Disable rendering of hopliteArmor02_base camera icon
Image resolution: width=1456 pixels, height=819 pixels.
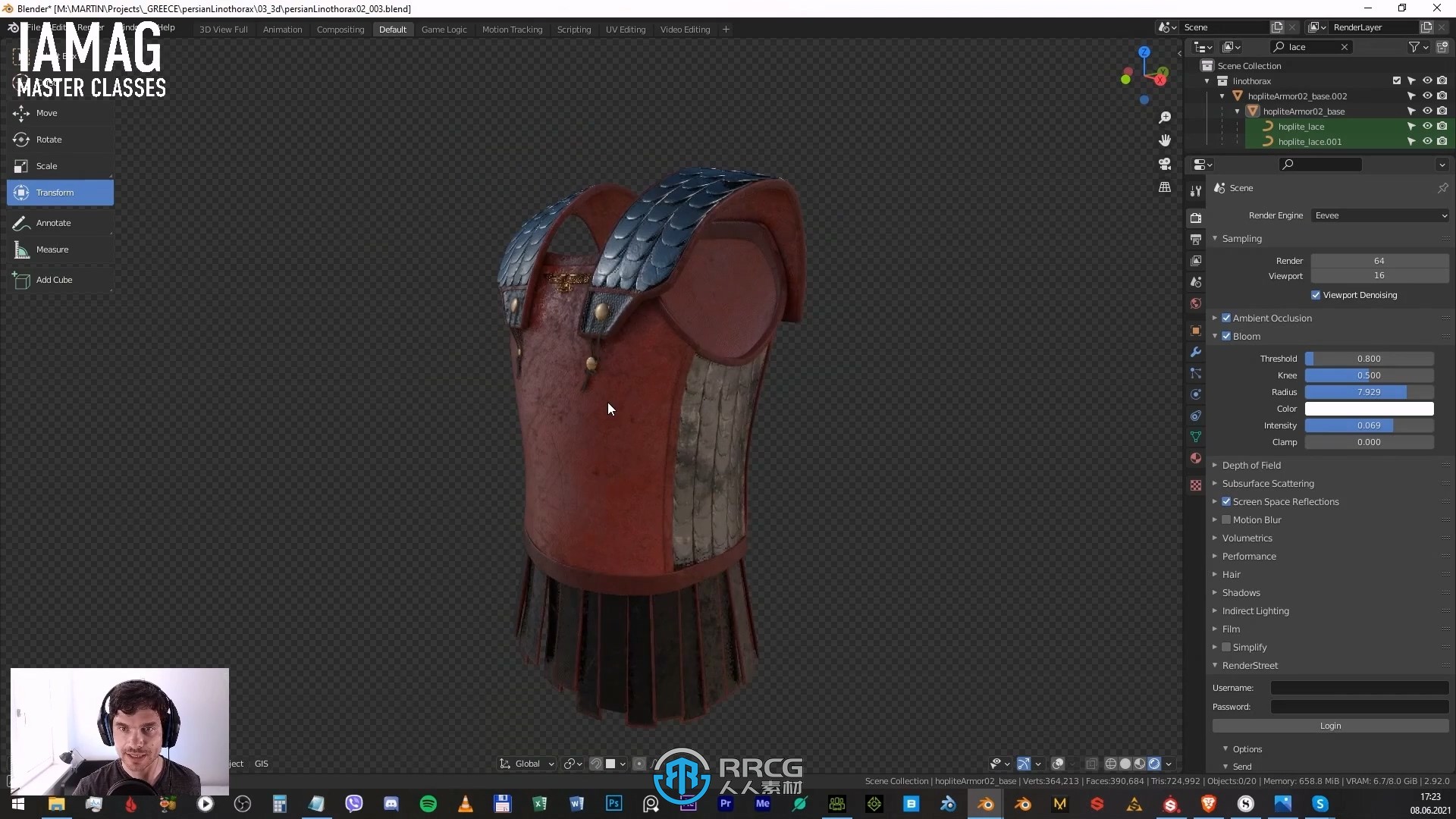1442,111
